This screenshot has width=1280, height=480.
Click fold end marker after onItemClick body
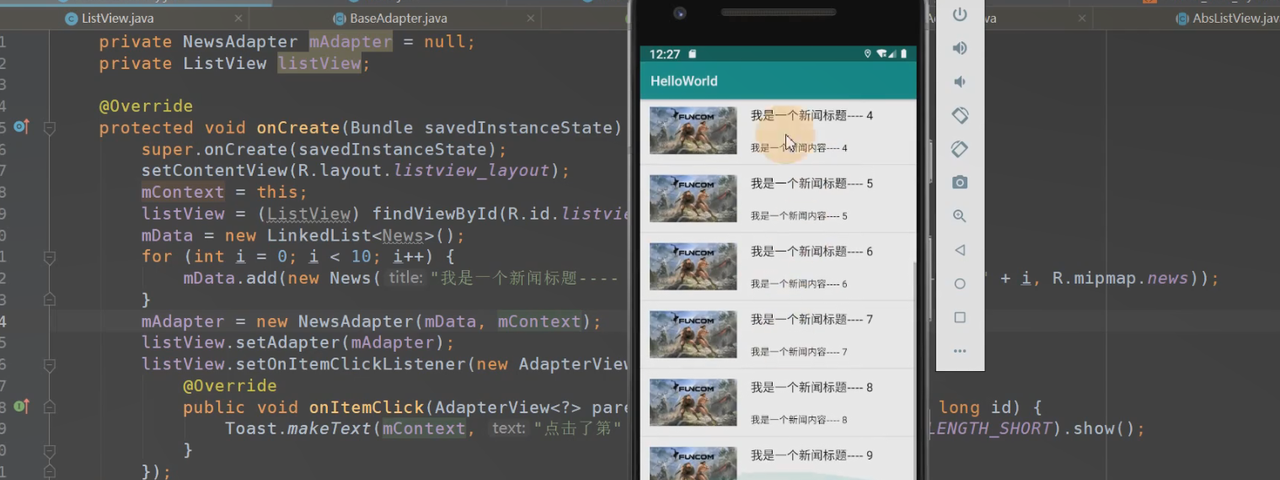pyautogui.click(x=50, y=450)
